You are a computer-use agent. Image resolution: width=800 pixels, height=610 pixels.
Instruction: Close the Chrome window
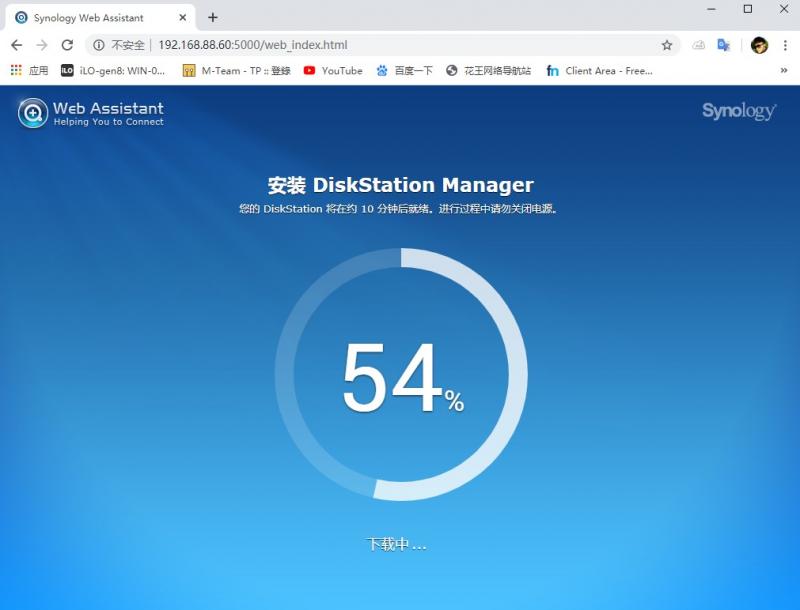(x=784, y=9)
